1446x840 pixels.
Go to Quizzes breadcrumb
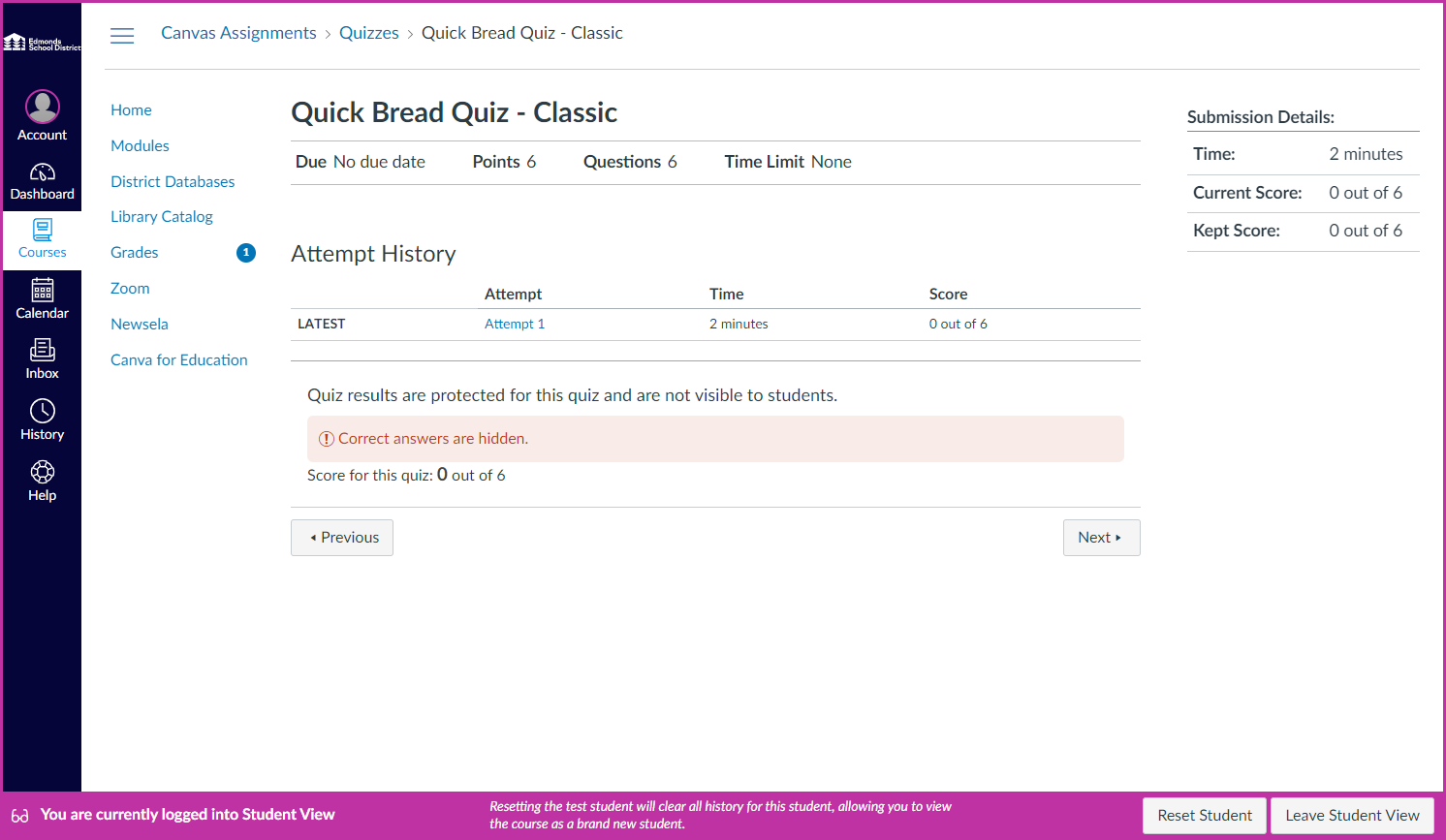[x=369, y=33]
